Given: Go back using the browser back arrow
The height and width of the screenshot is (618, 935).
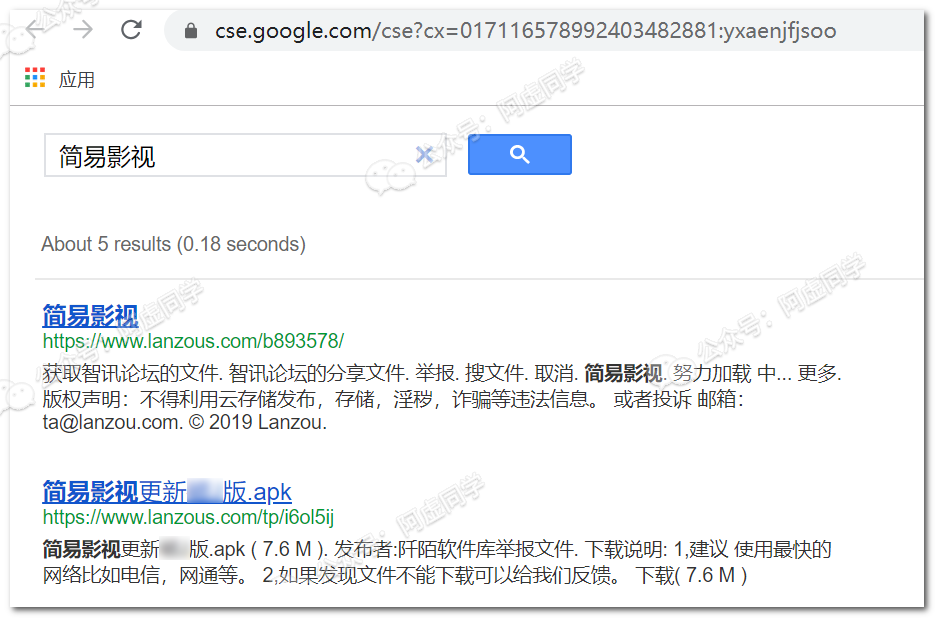Looking at the screenshot, I should coord(34,29).
